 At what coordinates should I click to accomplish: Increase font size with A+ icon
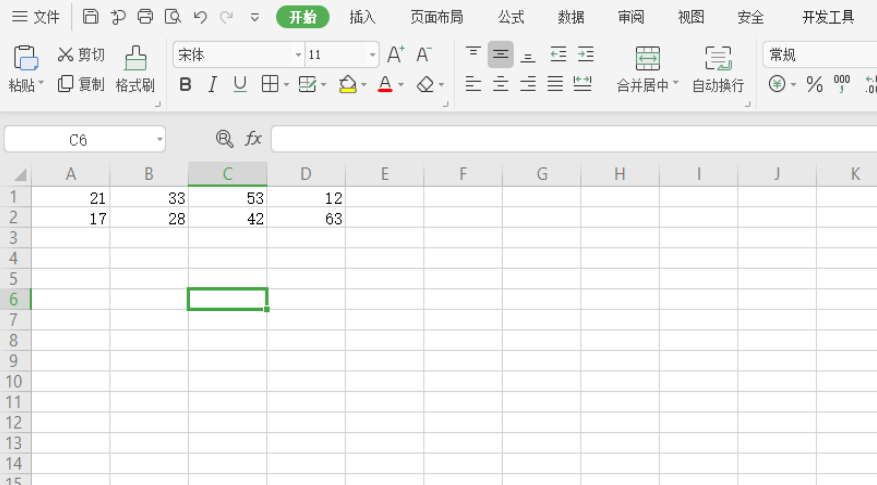tap(396, 54)
